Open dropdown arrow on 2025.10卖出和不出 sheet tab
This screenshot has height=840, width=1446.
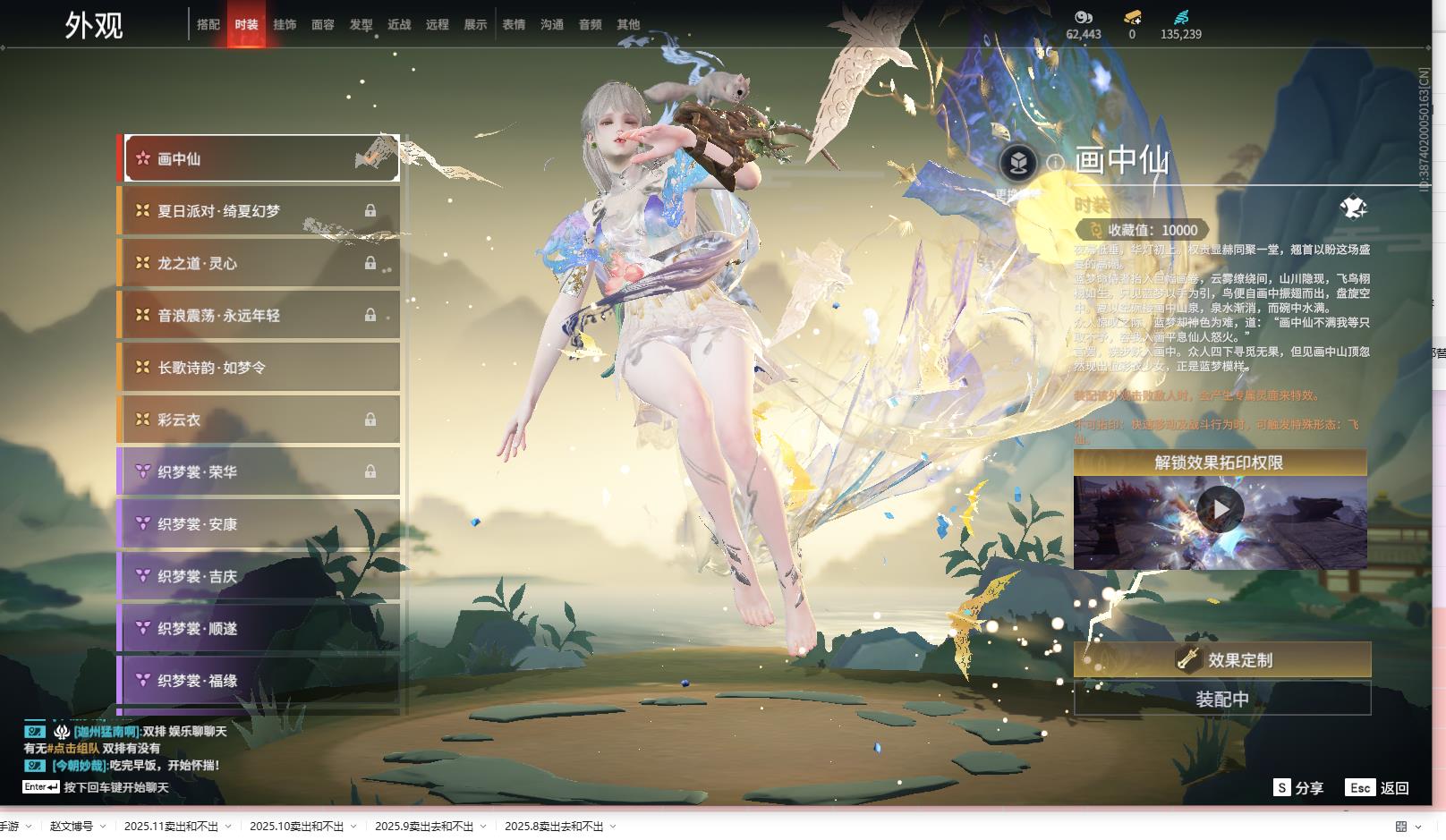point(353,827)
